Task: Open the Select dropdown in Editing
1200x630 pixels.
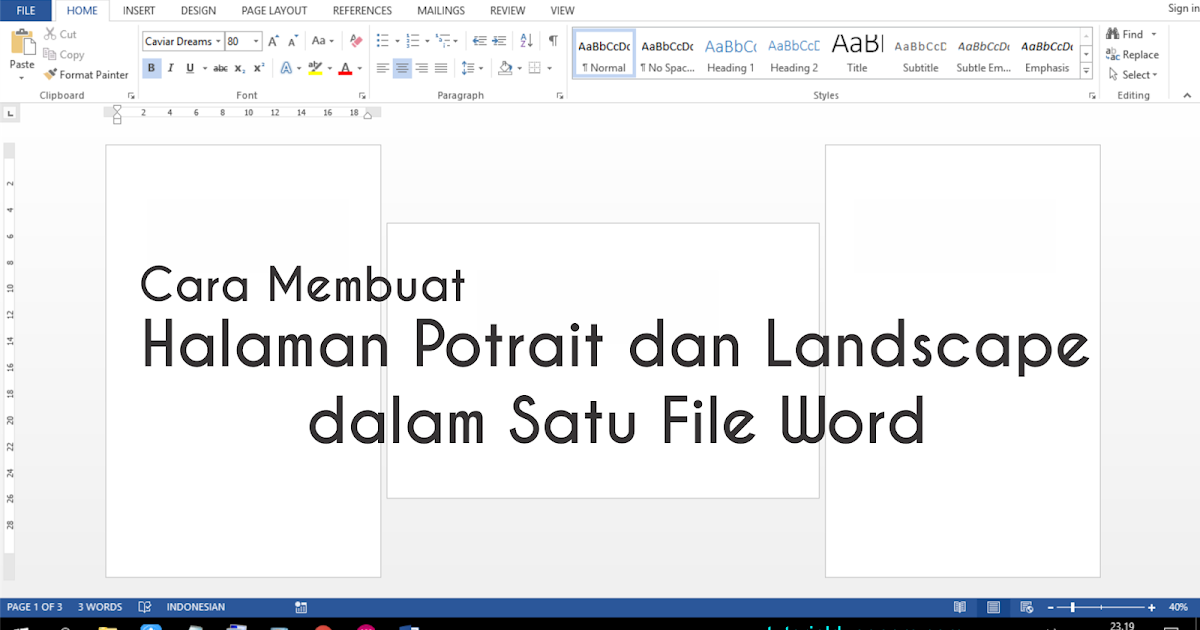Action: point(1133,74)
